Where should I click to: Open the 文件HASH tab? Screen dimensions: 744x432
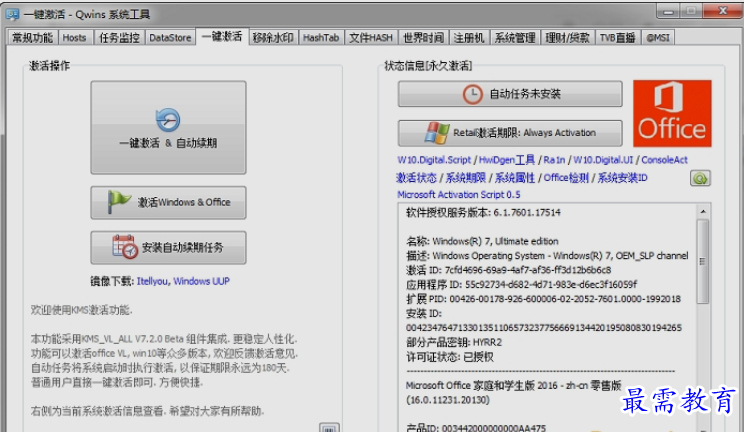[x=371, y=38]
